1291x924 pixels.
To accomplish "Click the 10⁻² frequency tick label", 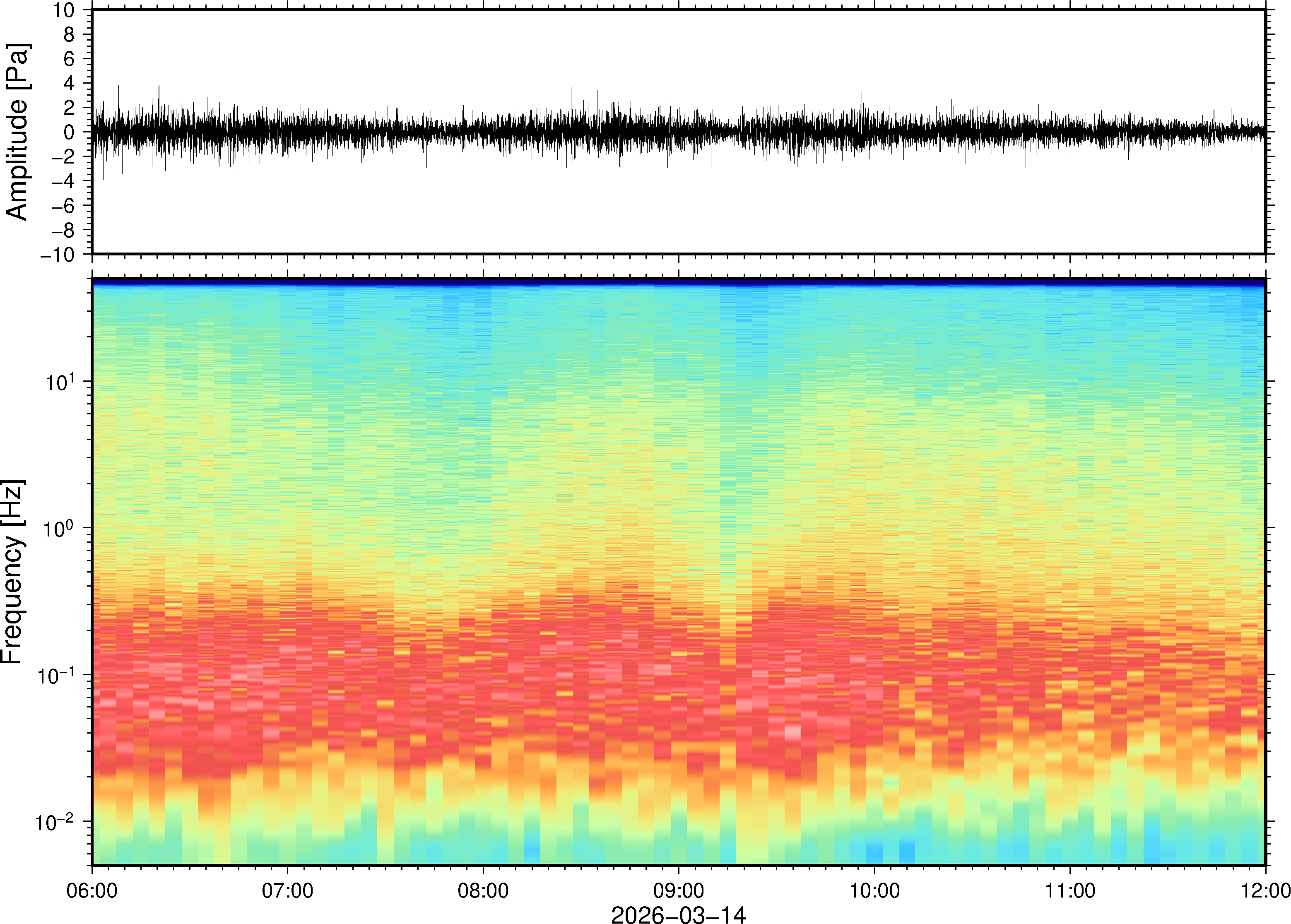I will 55,823.
